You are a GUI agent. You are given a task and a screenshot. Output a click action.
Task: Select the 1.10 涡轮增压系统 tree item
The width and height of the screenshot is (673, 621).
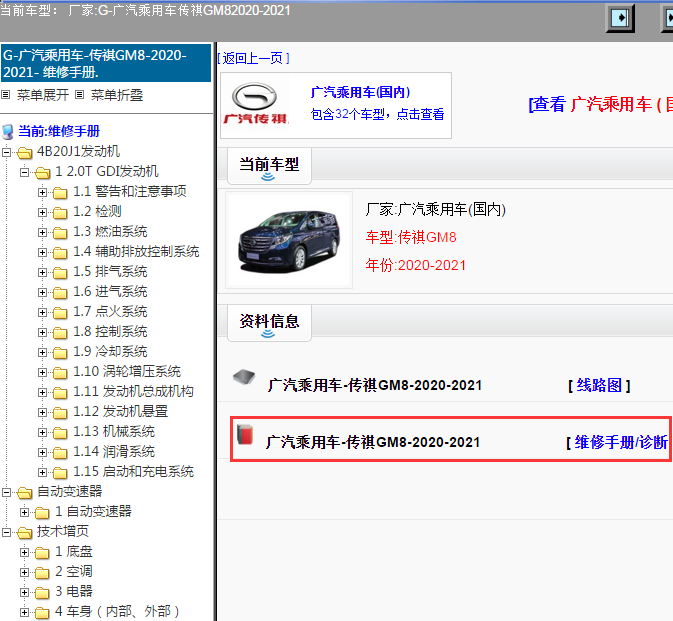(x=127, y=371)
